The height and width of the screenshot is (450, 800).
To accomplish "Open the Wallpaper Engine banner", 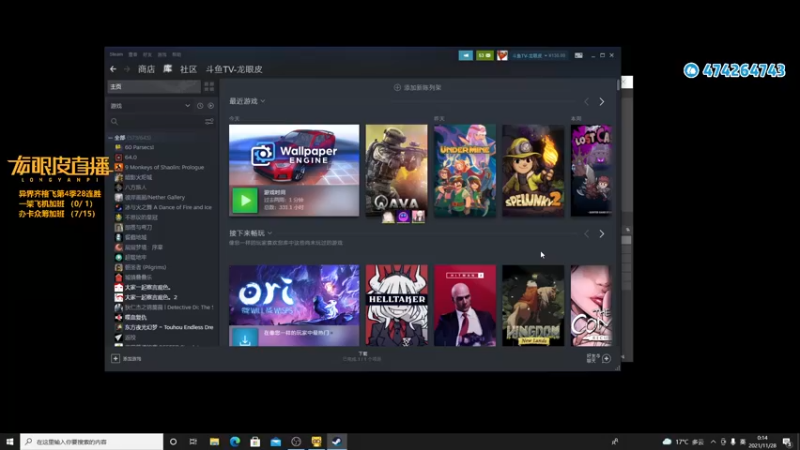I will pyautogui.click(x=294, y=154).
